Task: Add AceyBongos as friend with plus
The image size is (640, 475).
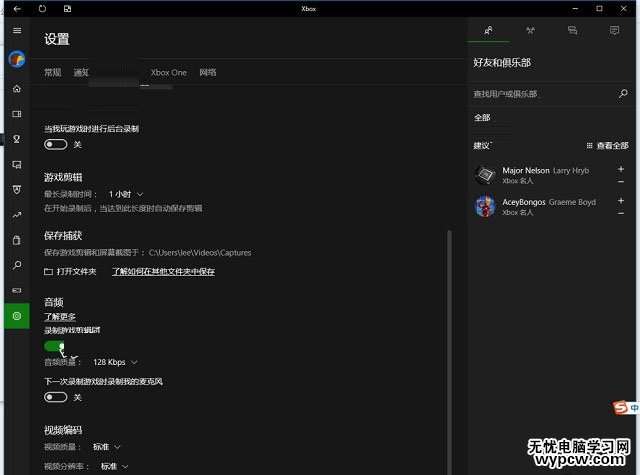Action: pos(621,200)
